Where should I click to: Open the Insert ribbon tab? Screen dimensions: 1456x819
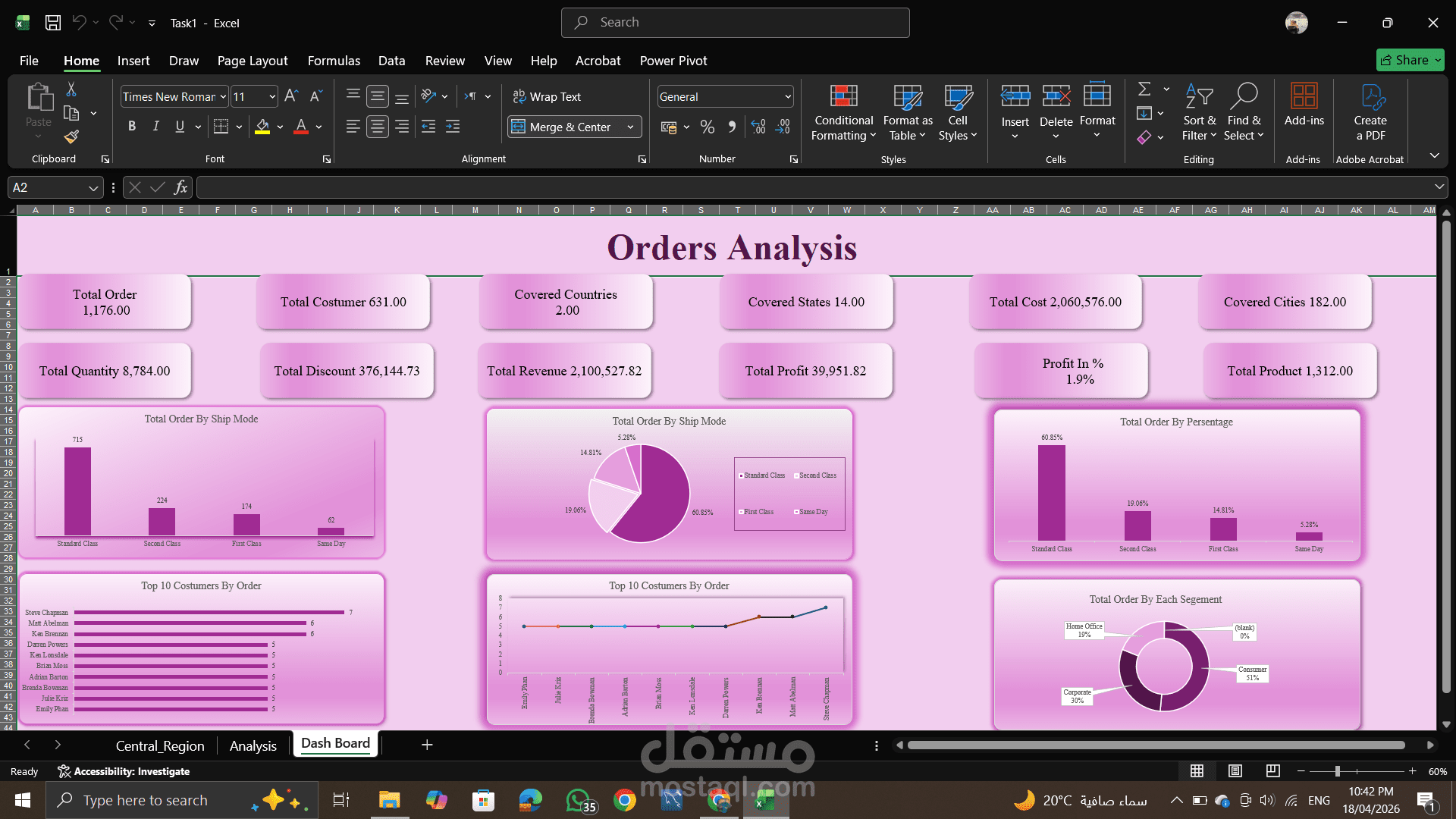(x=133, y=61)
